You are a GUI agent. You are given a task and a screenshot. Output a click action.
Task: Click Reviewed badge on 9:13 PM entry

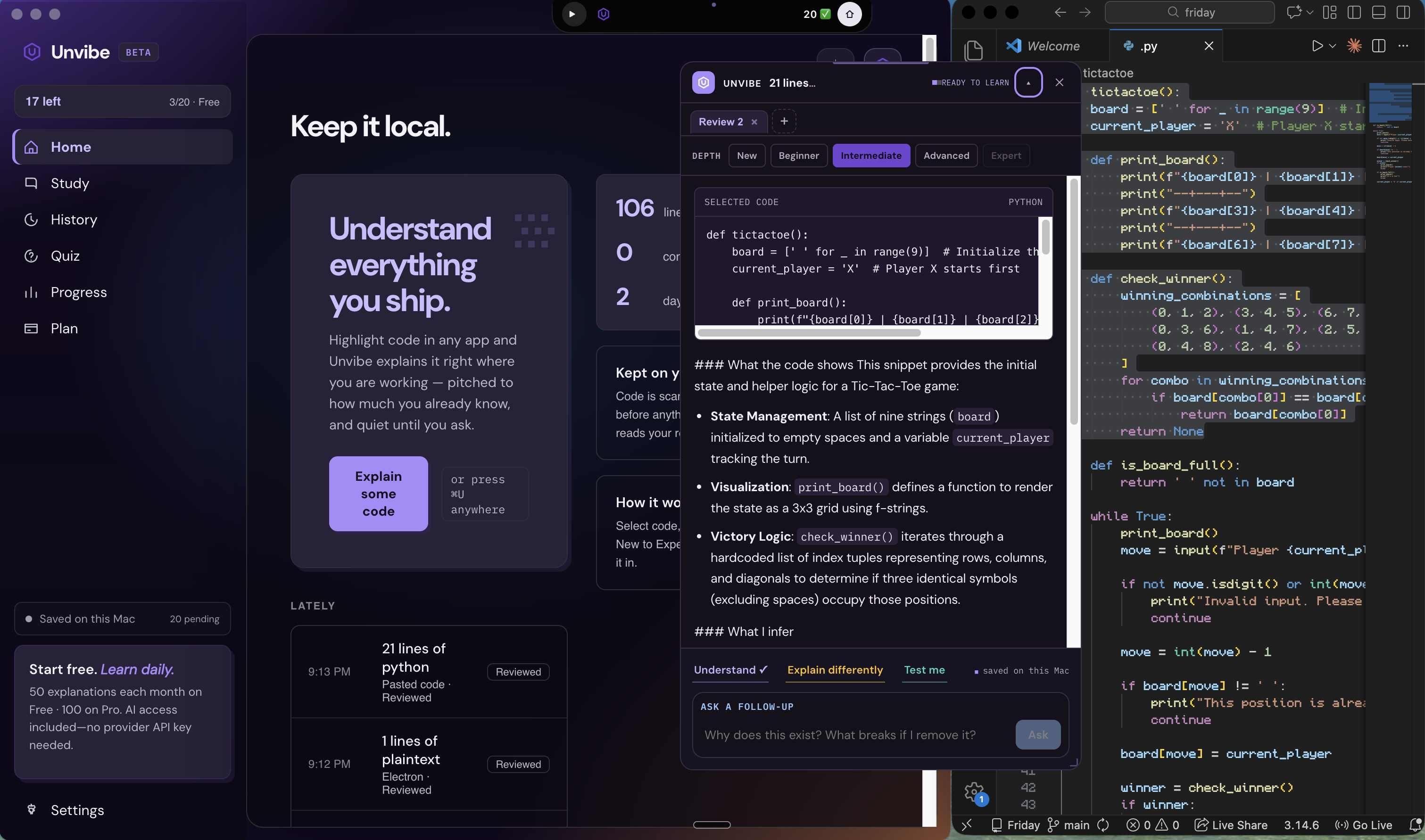click(x=518, y=672)
